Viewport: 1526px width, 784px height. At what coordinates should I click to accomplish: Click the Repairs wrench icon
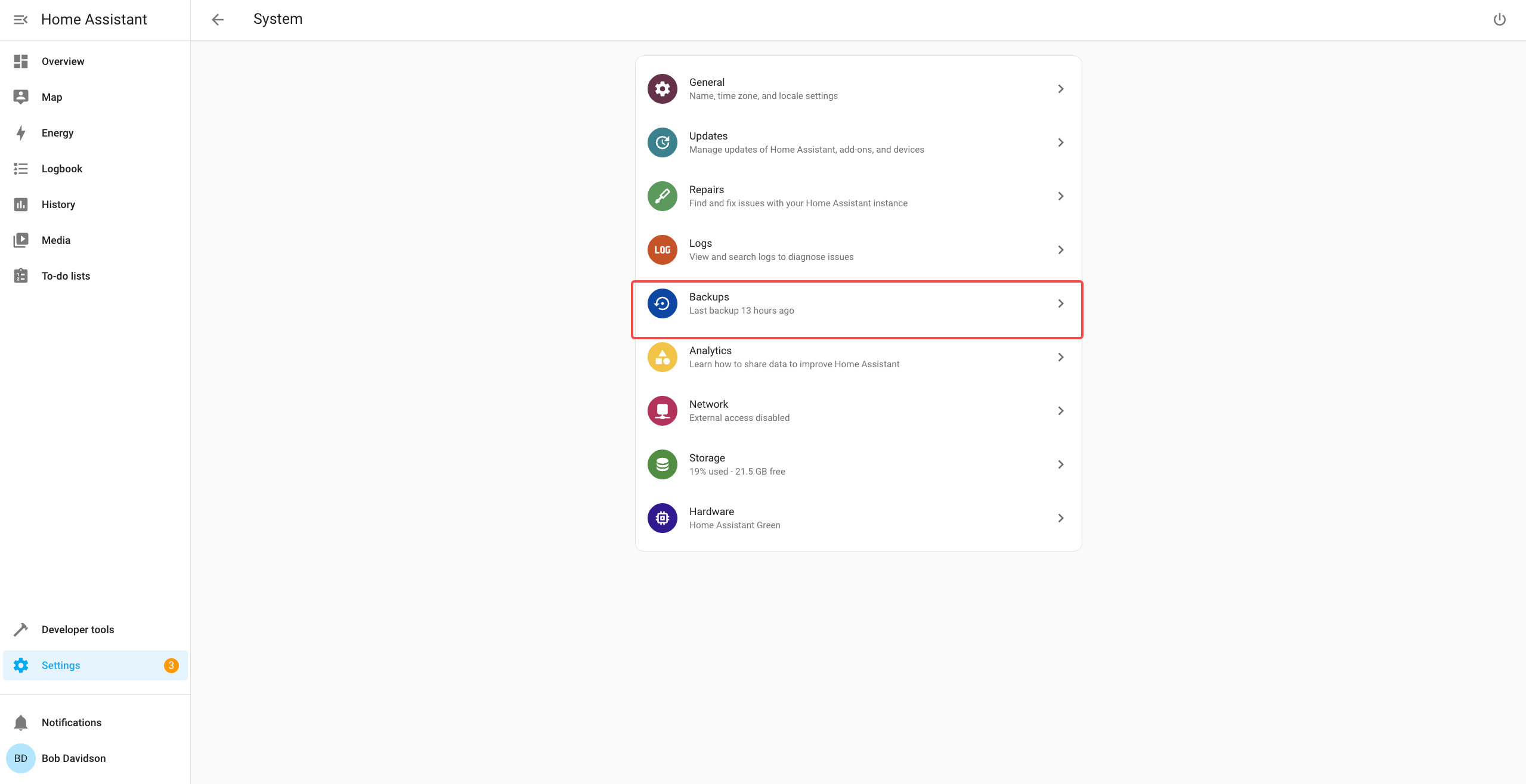[x=663, y=196]
